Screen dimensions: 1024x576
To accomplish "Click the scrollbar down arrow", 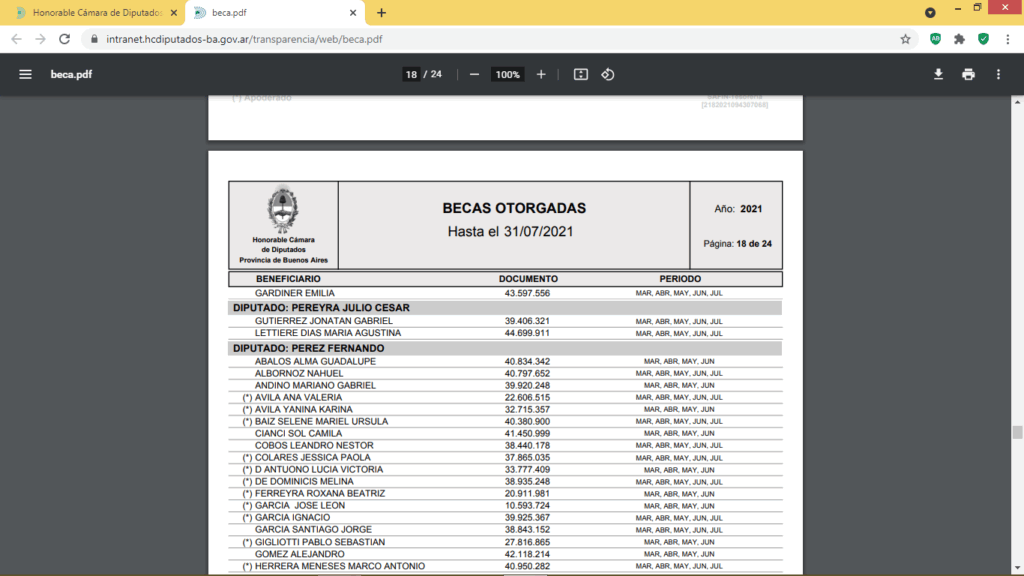I will [x=1017, y=568].
